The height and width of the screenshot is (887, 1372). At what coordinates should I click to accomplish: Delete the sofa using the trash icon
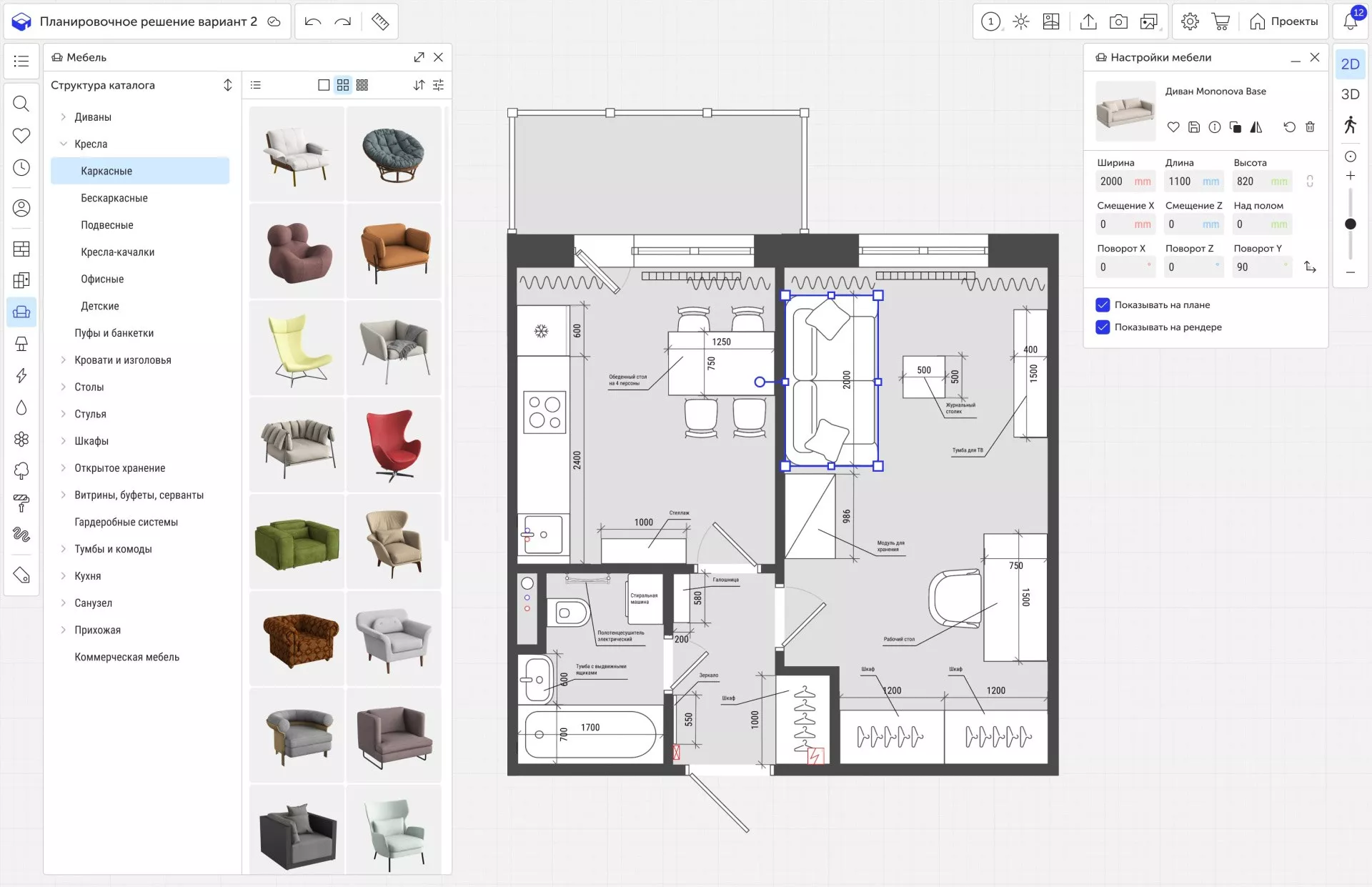tap(1310, 127)
